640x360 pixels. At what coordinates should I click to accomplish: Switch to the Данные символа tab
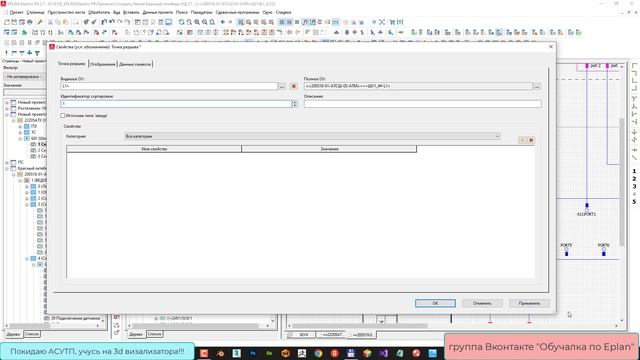(135, 64)
